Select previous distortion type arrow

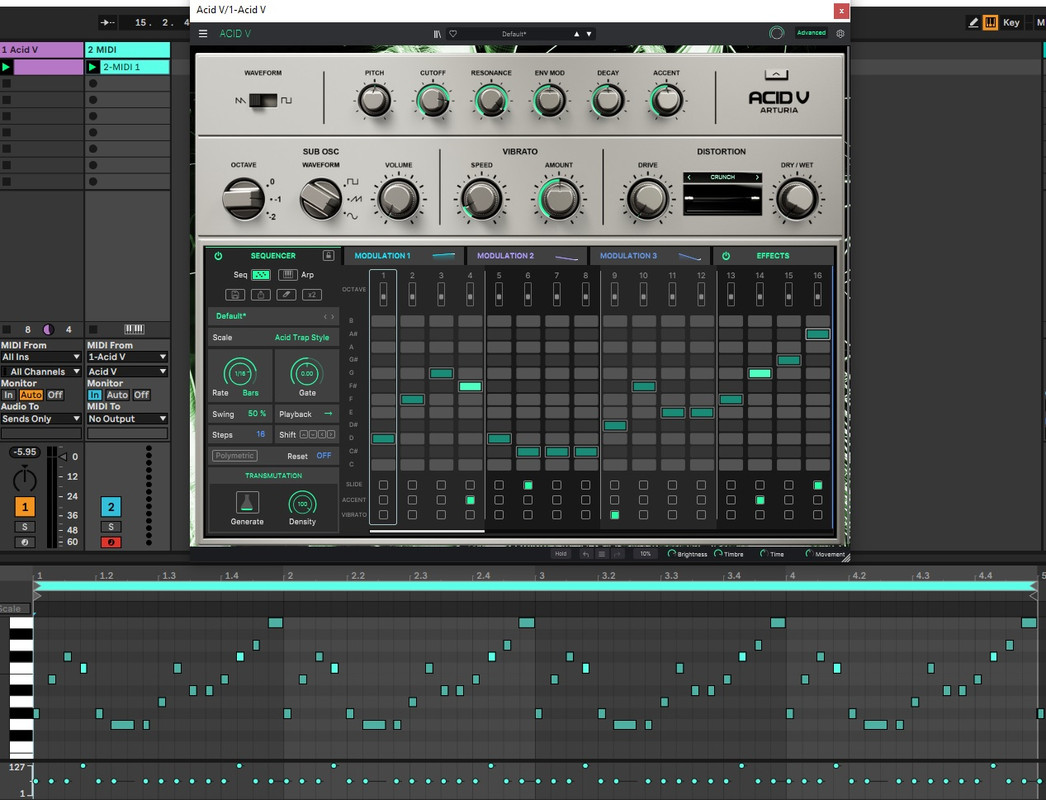point(690,177)
